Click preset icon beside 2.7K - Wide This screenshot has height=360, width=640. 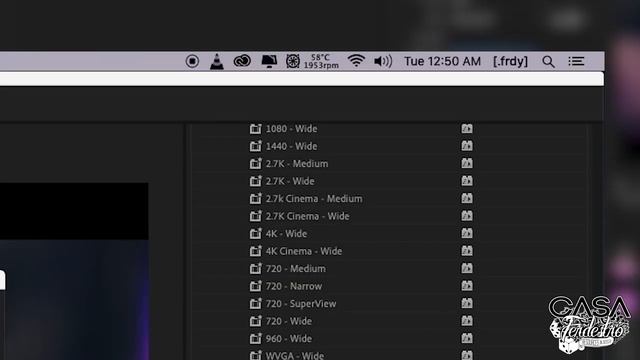256,181
